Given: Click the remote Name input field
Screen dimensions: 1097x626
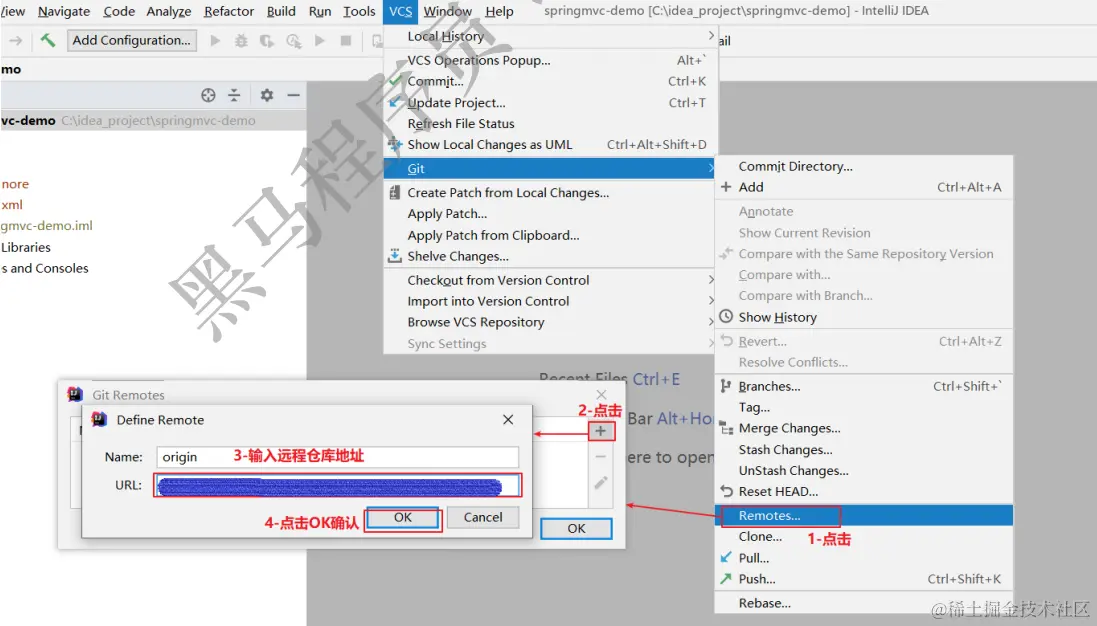Looking at the screenshot, I should (337, 457).
